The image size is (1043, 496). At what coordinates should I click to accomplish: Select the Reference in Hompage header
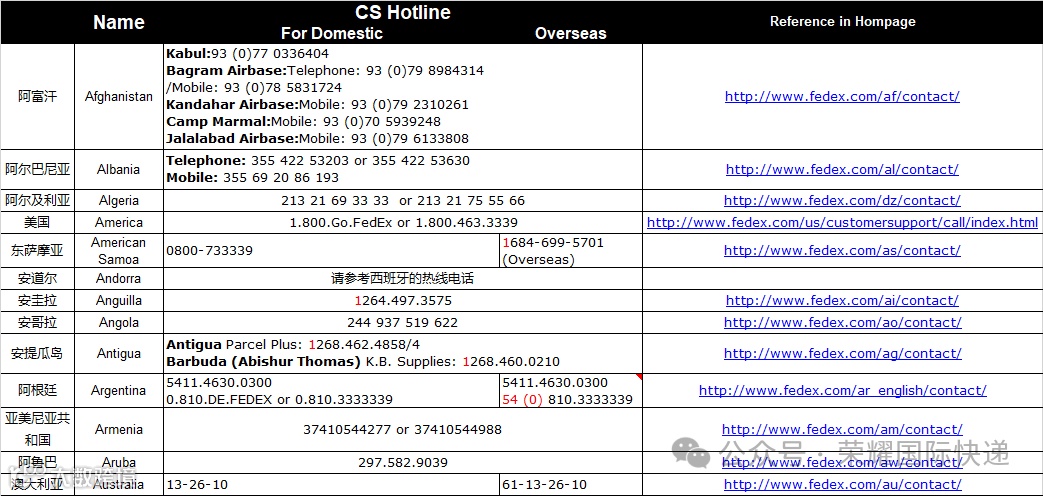tap(842, 21)
